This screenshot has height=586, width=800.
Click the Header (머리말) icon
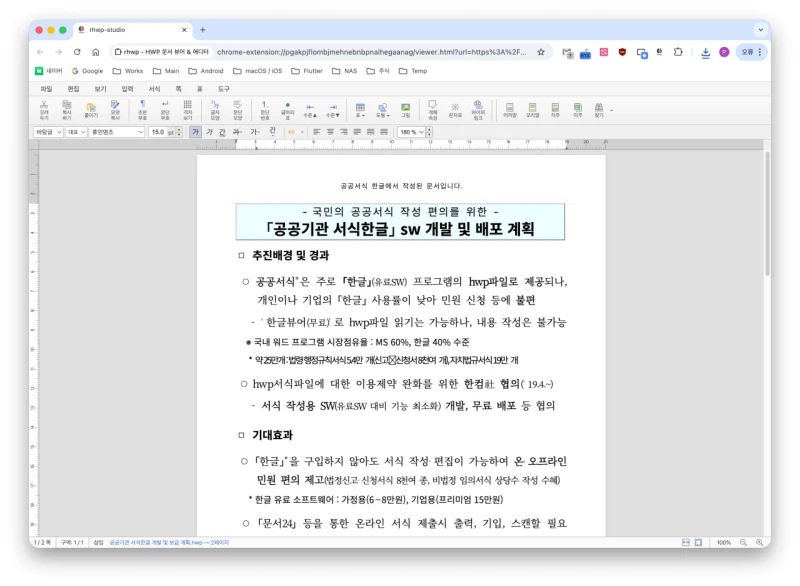tap(510, 110)
